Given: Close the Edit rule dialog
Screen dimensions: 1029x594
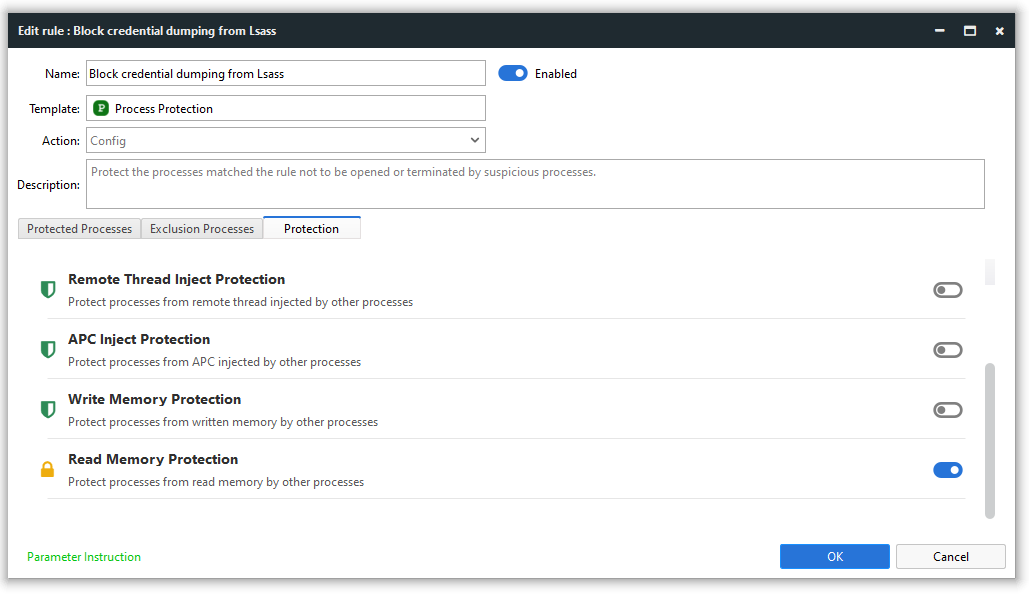Looking at the screenshot, I should click(999, 31).
